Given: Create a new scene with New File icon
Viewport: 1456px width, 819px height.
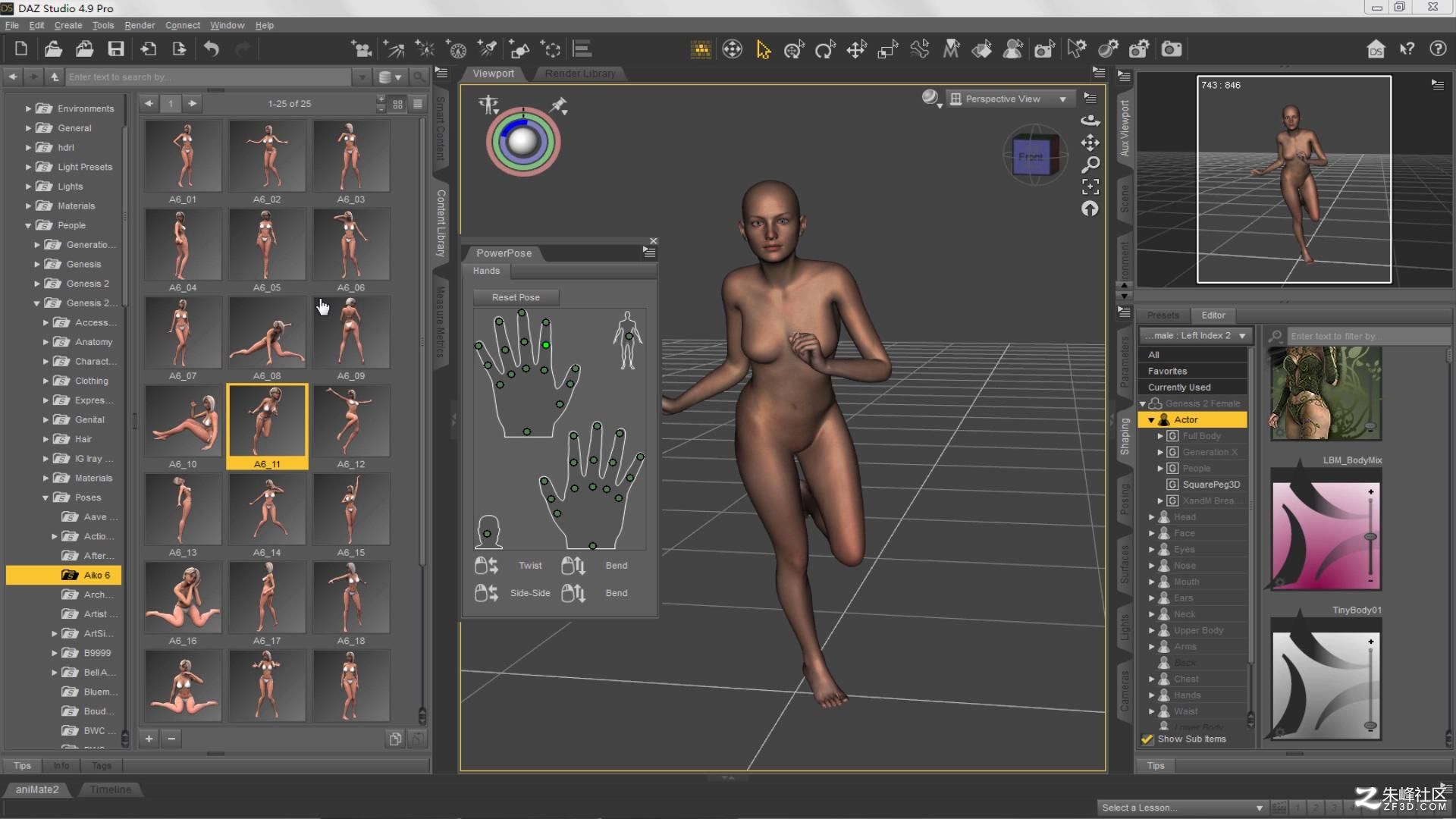Looking at the screenshot, I should tap(21, 49).
